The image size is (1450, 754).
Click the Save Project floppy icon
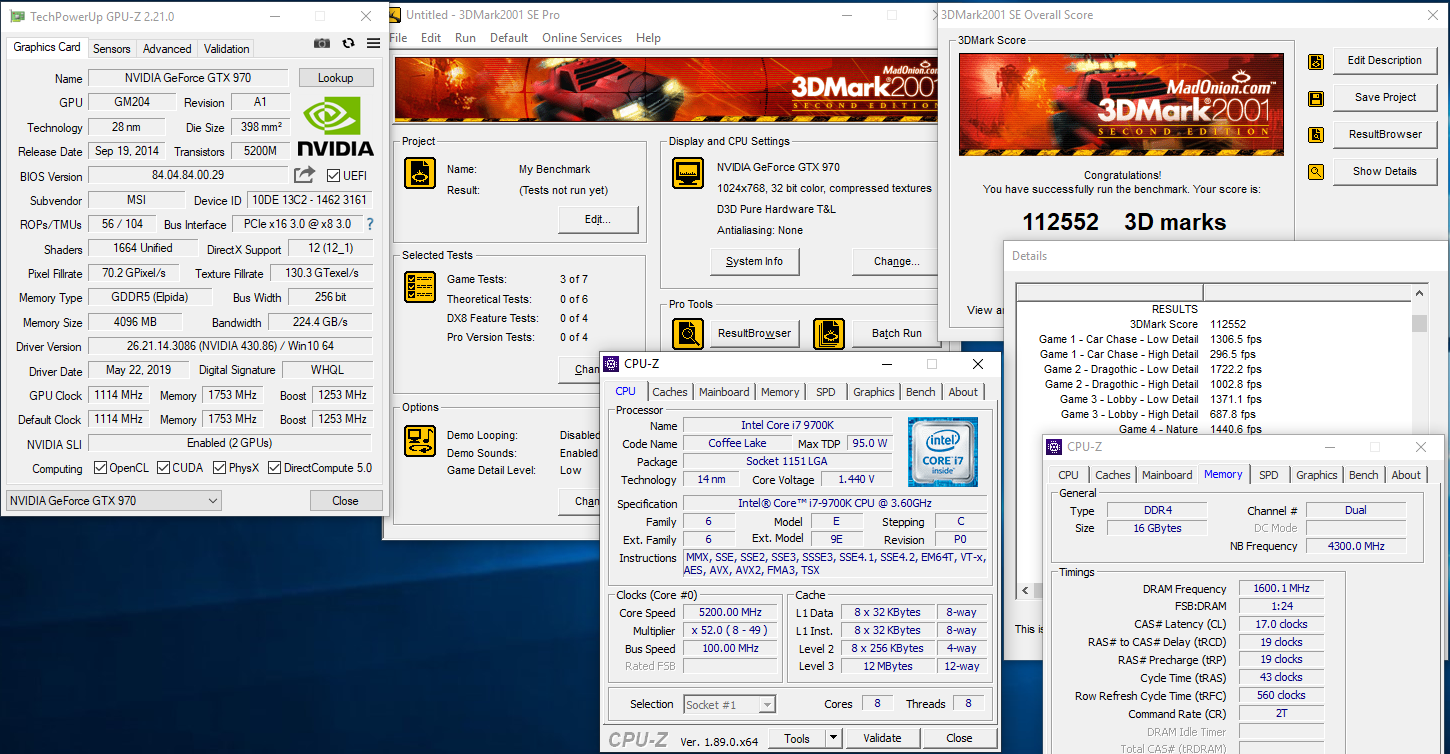pyautogui.click(x=1316, y=99)
